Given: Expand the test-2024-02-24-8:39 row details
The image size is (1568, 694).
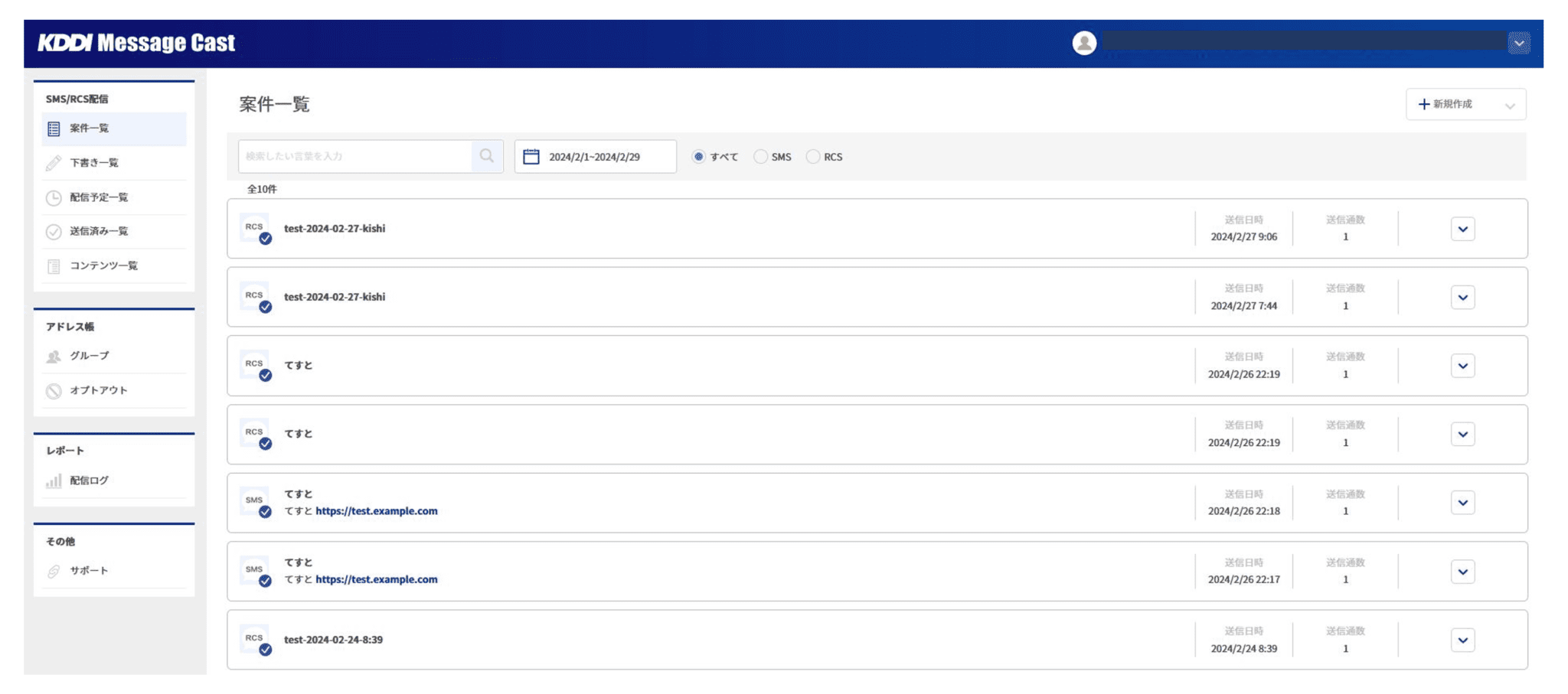Looking at the screenshot, I should 1462,640.
